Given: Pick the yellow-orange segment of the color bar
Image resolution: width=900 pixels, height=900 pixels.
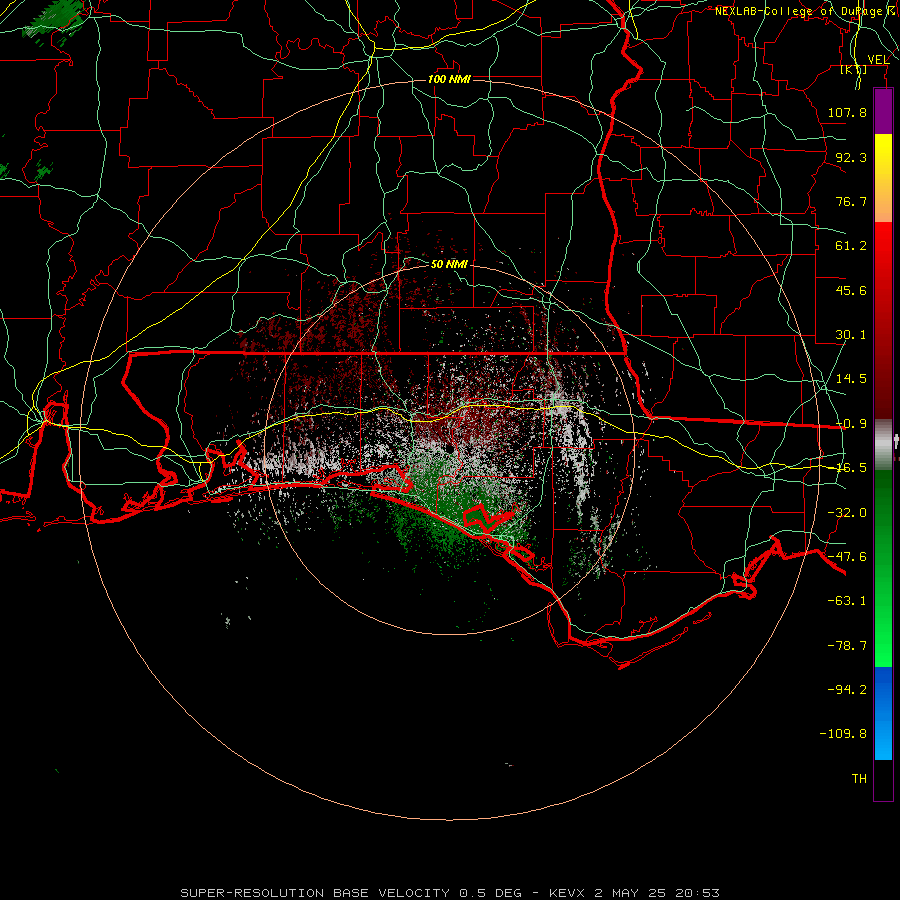Looking at the screenshot, I should [883, 178].
